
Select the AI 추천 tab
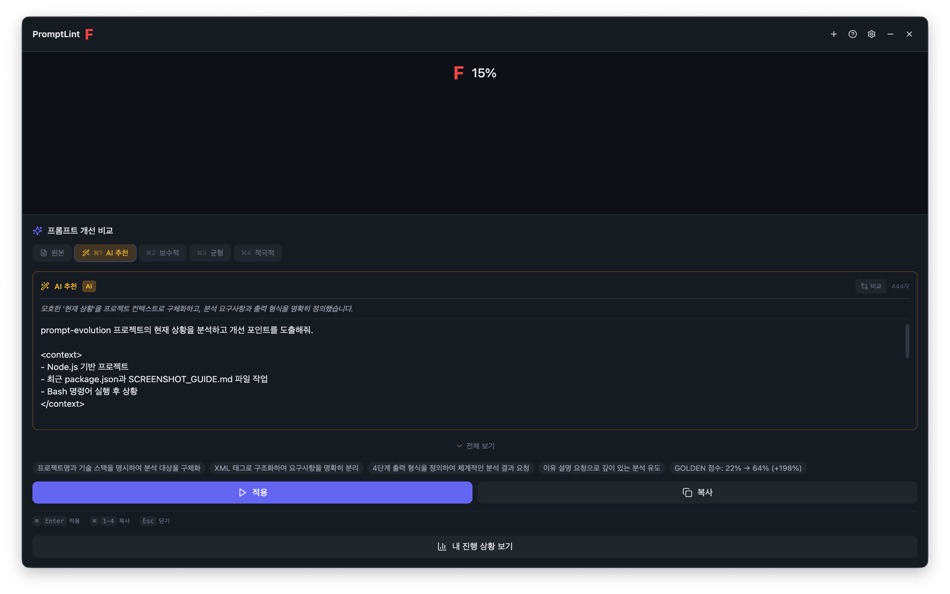pyautogui.click(x=105, y=253)
